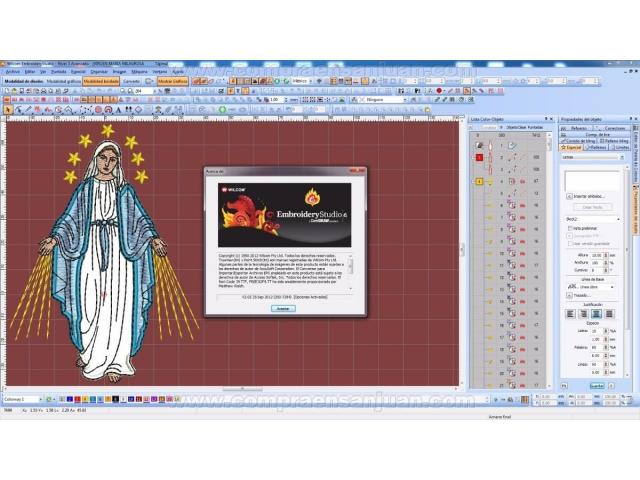Toggle Vista preliminar checkbox
This screenshot has height=480, width=640.
(x=570, y=228)
